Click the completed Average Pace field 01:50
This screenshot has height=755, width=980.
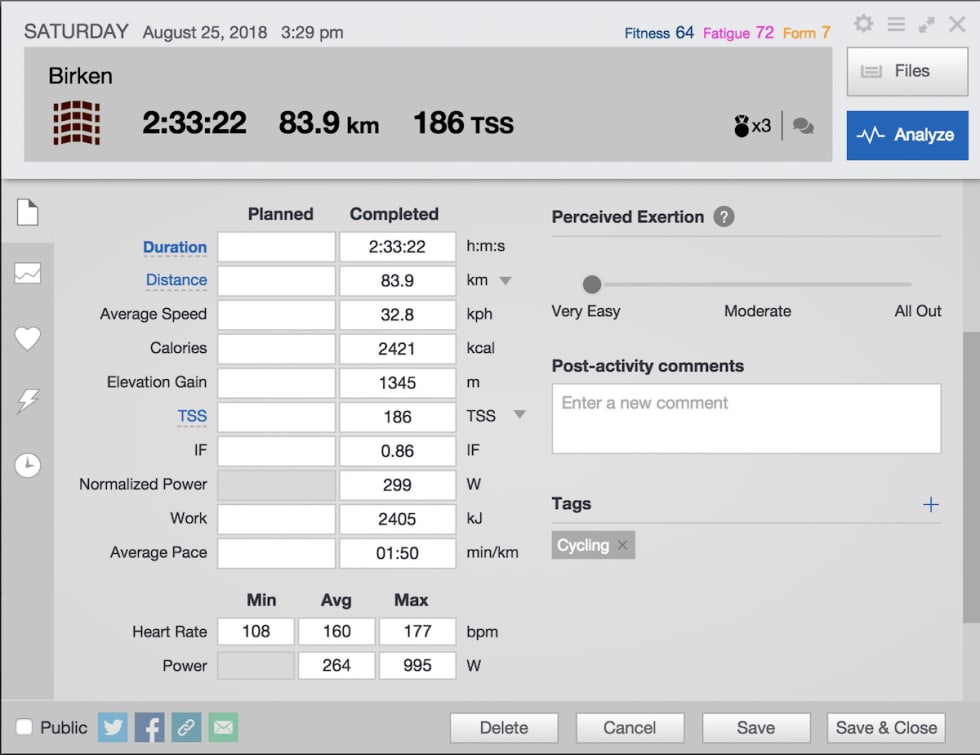398,553
